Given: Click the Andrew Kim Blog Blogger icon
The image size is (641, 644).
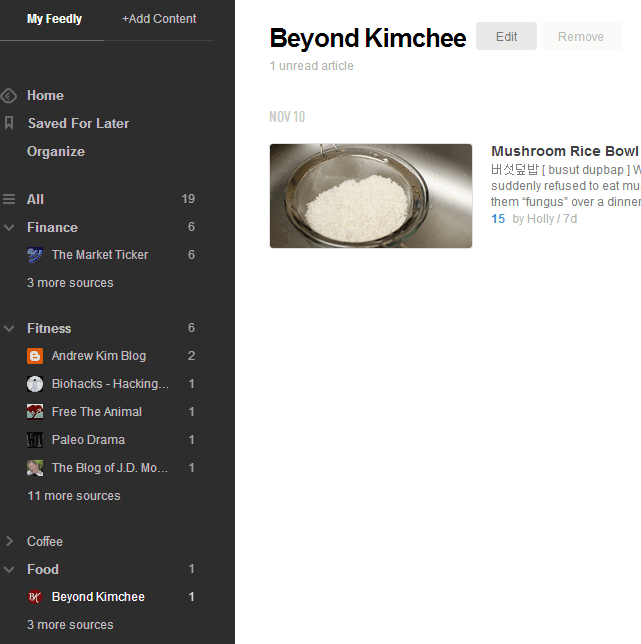Looking at the screenshot, I should point(35,356).
